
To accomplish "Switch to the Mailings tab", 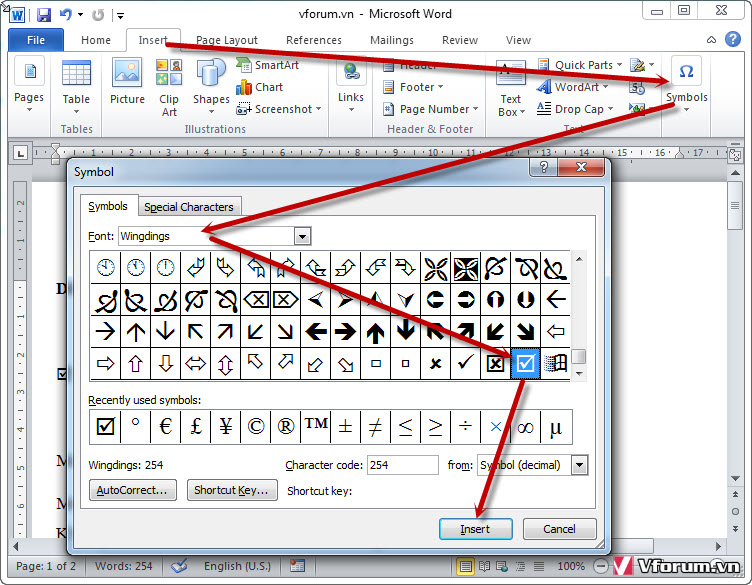I will point(391,40).
